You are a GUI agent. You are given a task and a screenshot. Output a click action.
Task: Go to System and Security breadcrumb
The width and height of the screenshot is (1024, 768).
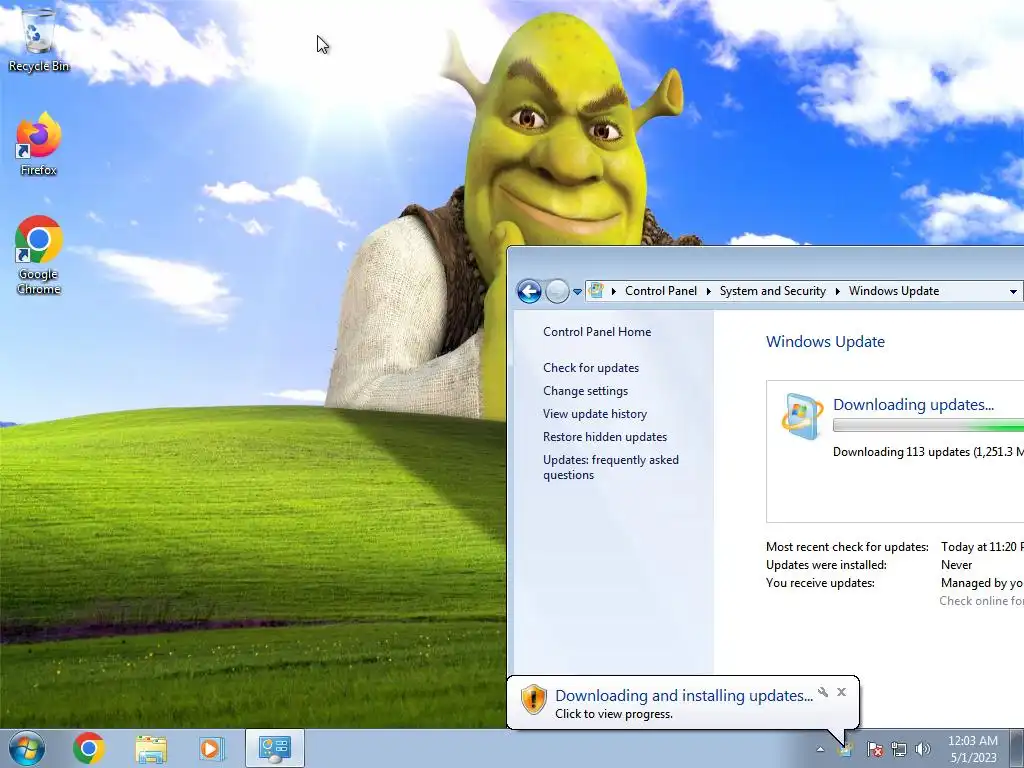tap(773, 291)
